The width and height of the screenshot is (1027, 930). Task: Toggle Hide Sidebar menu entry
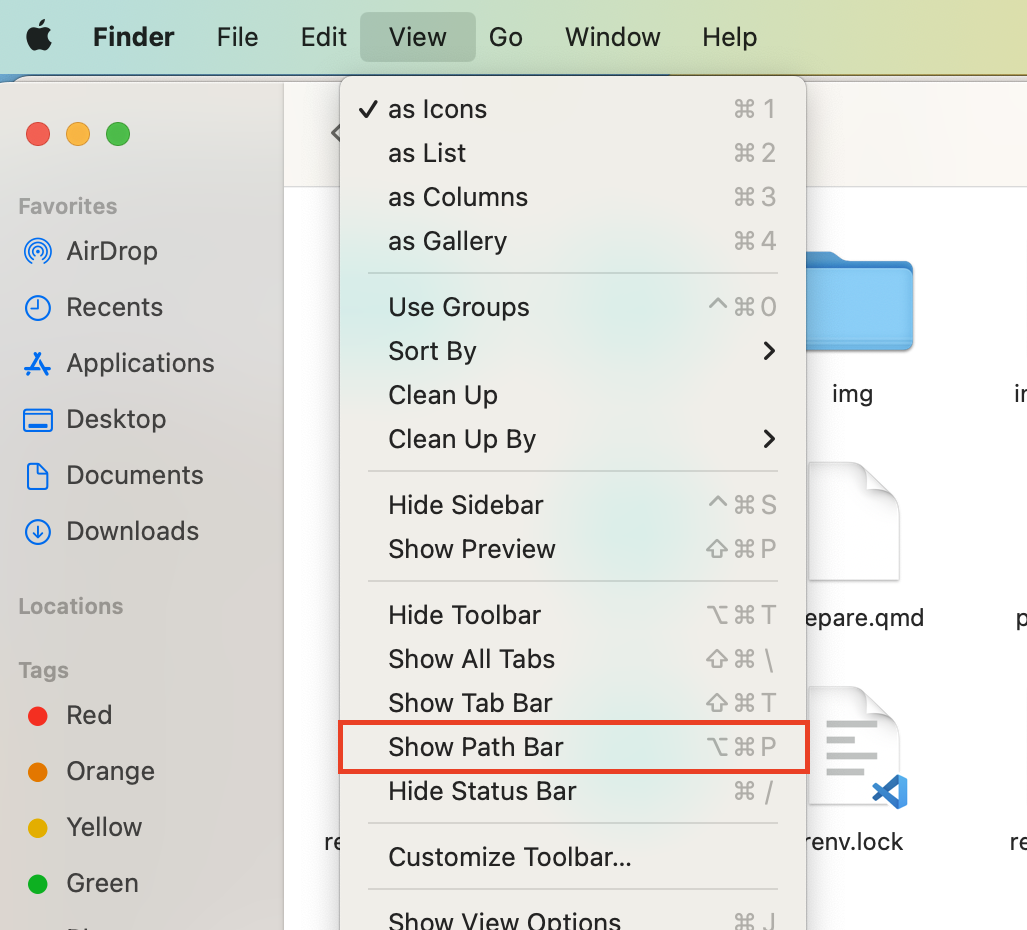click(466, 505)
